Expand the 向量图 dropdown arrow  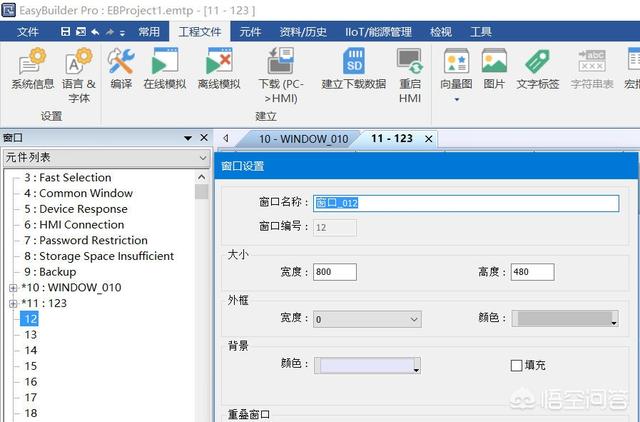[x=456, y=99]
